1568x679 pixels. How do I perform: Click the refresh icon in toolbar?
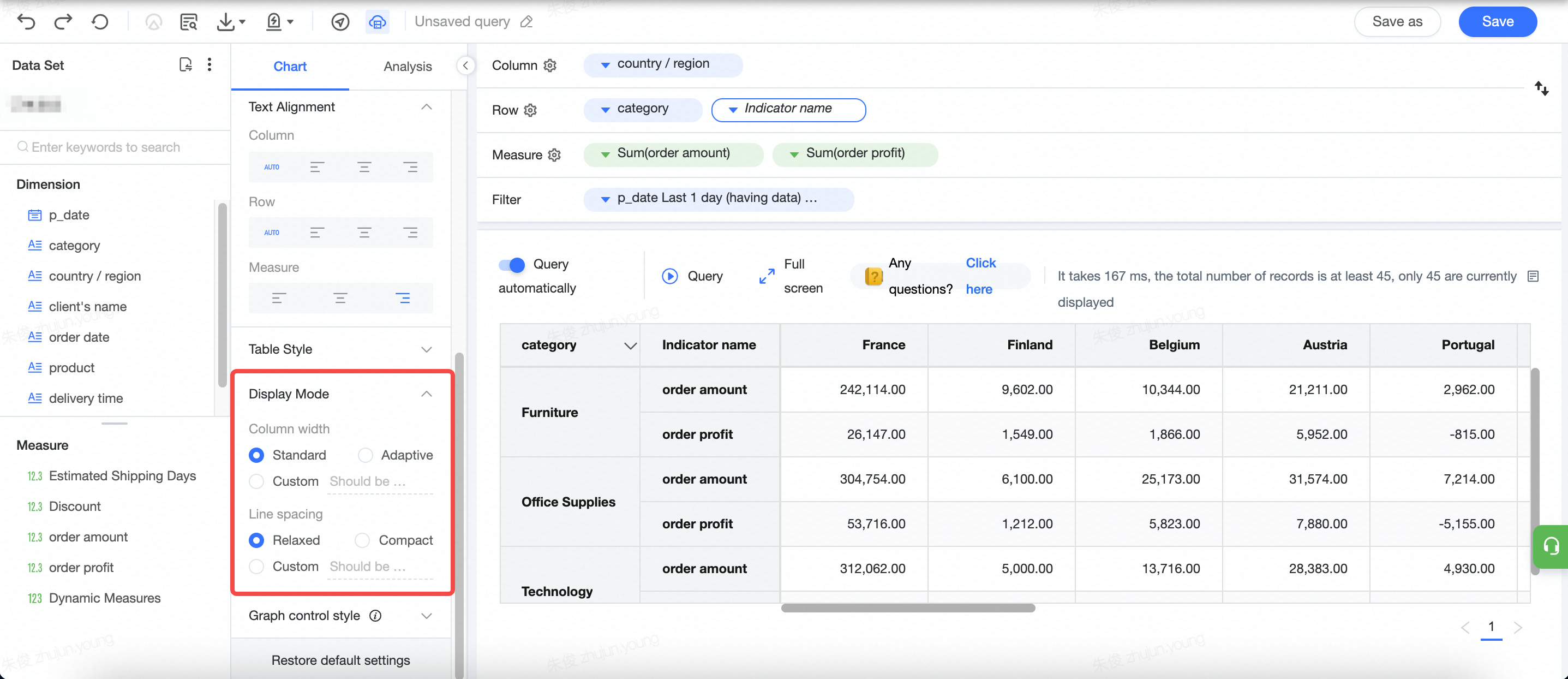[x=100, y=22]
